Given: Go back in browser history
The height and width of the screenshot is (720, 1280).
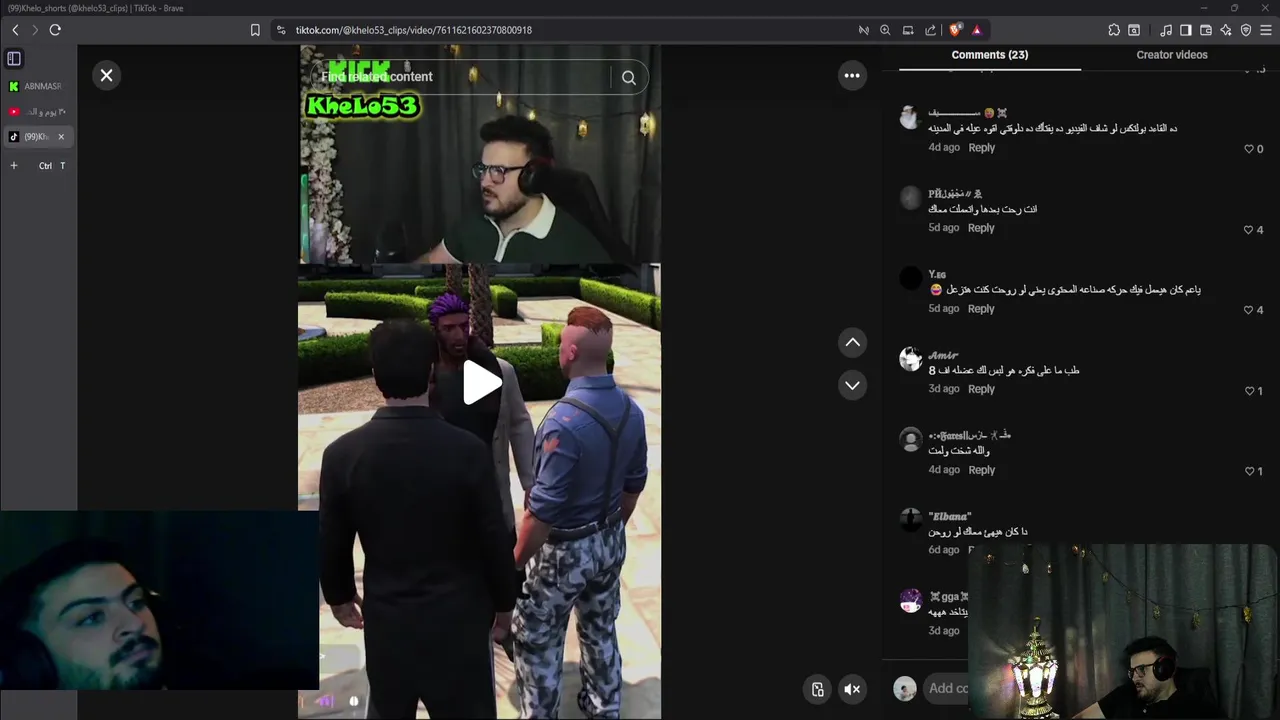Looking at the screenshot, I should (15, 30).
